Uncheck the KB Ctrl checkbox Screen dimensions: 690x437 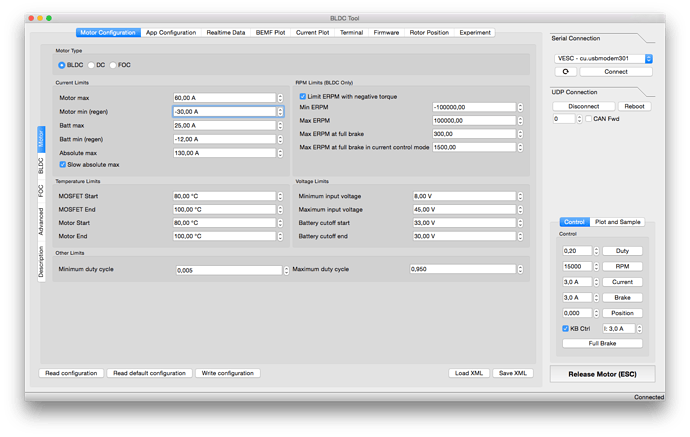tap(566, 328)
